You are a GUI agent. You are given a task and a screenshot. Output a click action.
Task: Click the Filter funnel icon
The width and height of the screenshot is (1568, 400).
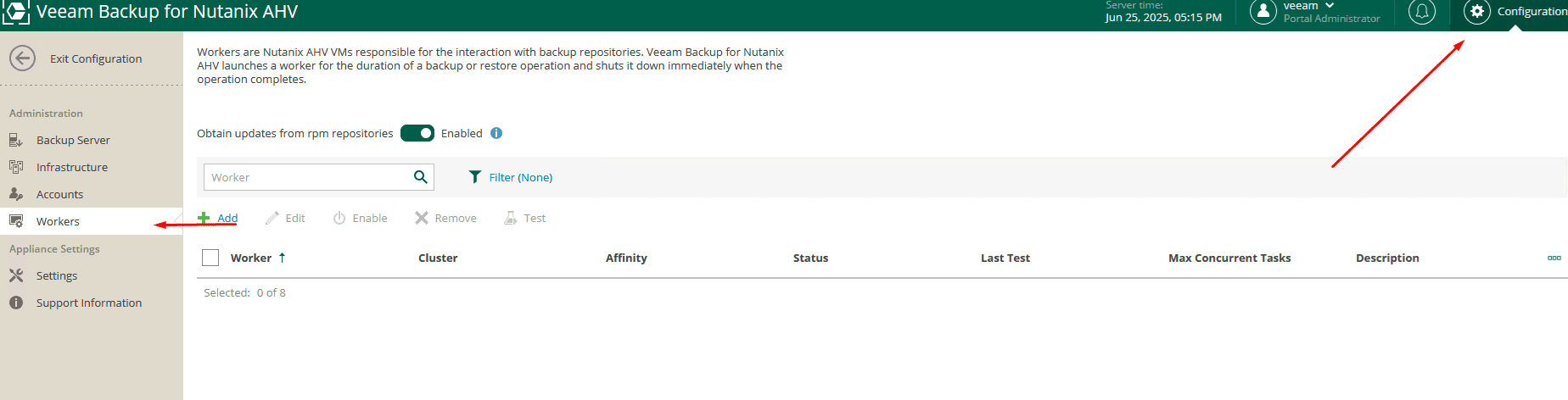tap(475, 177)
